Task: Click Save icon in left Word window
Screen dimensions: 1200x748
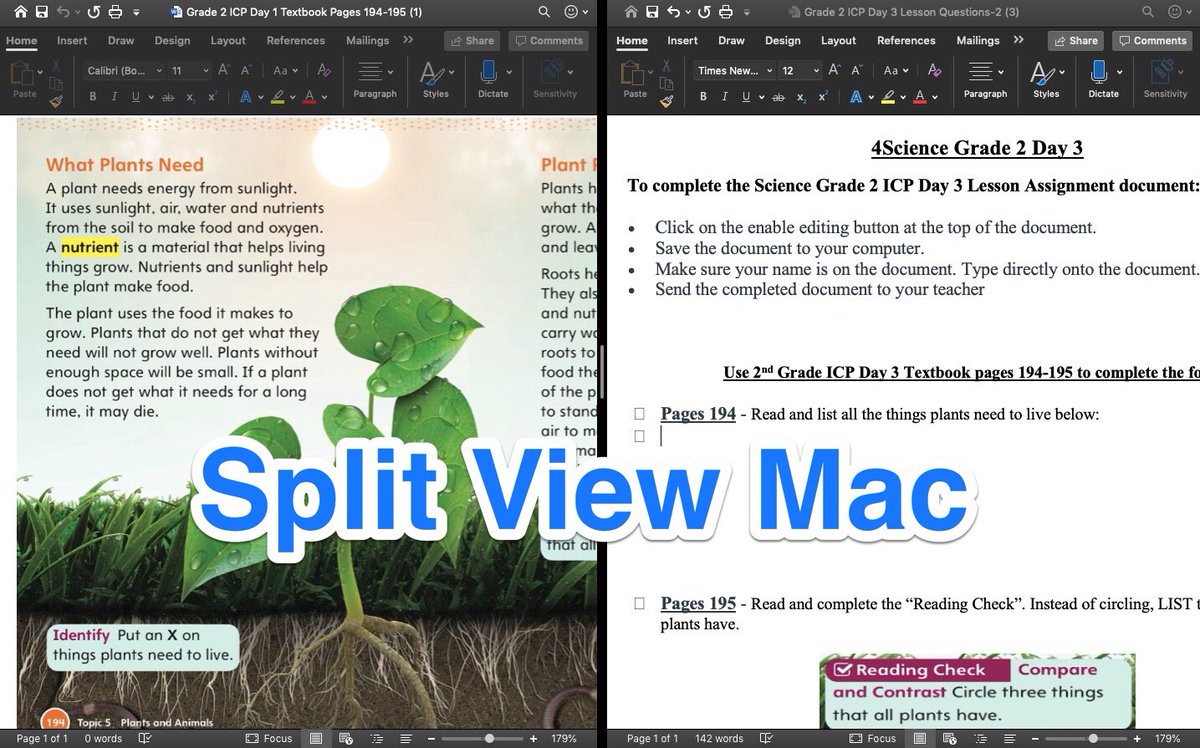Action: pos(41,12)
